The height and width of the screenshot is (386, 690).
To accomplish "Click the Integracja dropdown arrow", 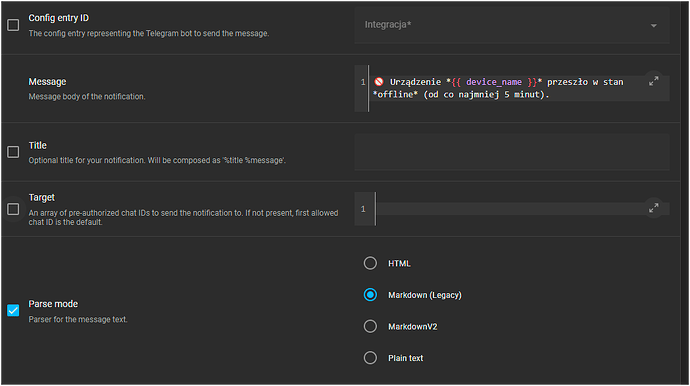I will coord(653,26).
